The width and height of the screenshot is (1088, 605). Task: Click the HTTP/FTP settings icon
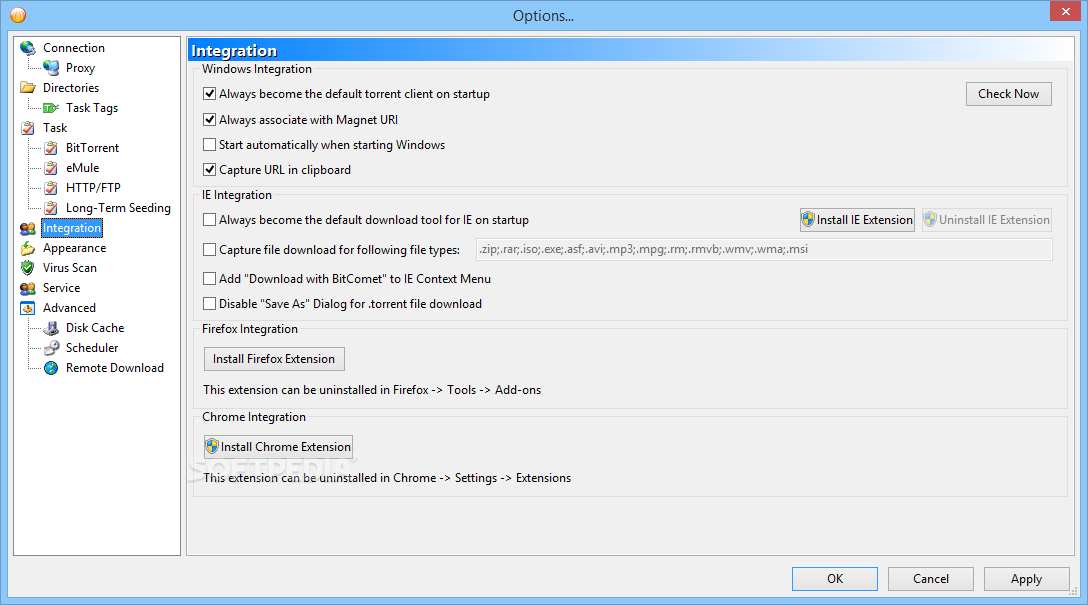coord(51,188)
